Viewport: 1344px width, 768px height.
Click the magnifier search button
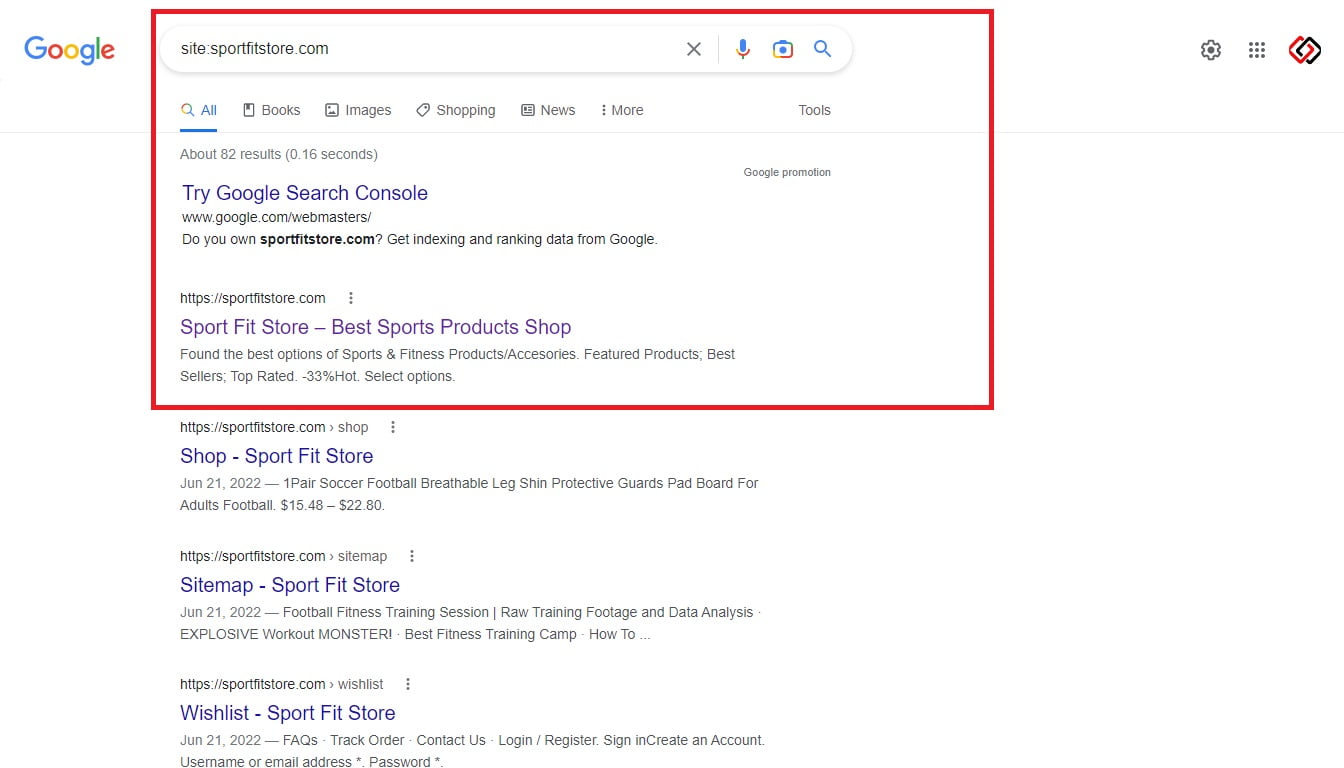[822, 49]
